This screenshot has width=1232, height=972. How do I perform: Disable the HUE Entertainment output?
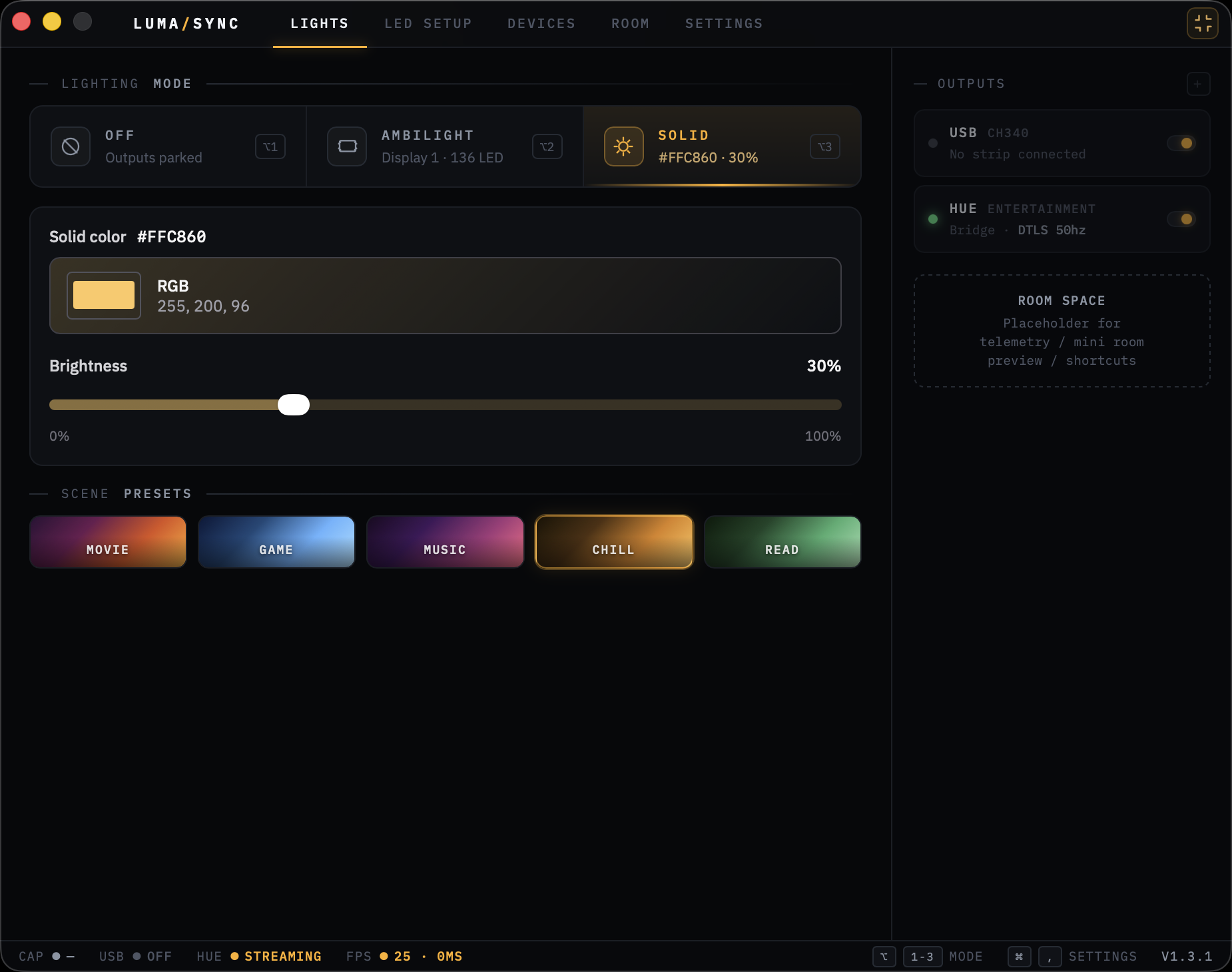coord(1183,219)
